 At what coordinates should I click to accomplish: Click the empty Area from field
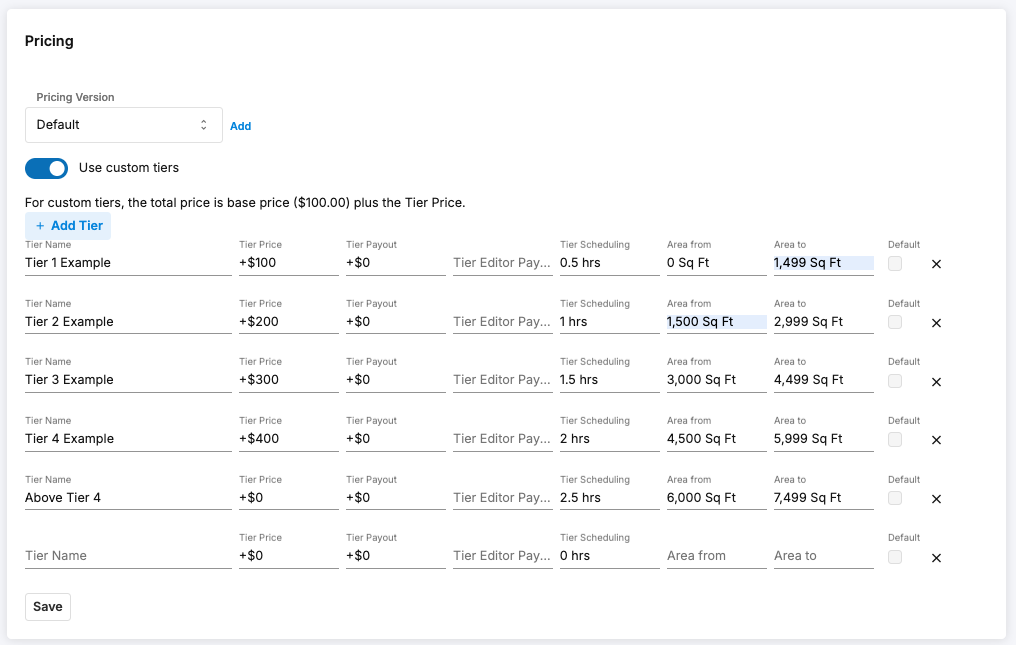pyautogui.click(x=717, y=556)
